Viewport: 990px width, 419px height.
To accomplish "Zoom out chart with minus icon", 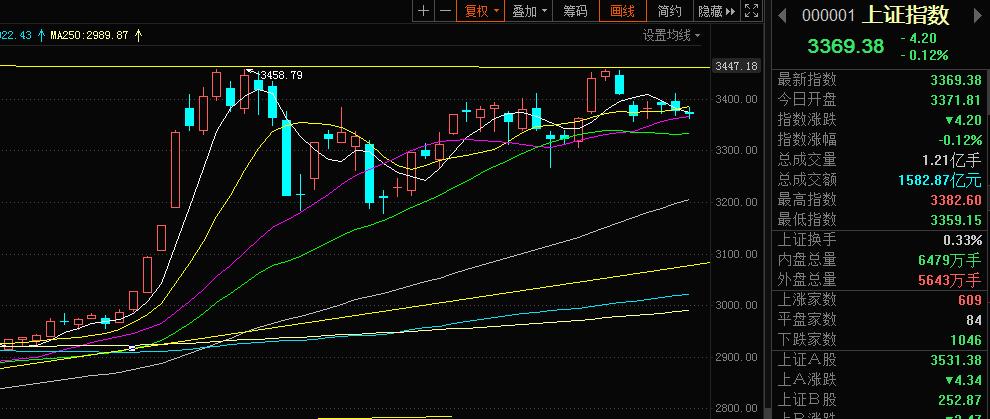I will click(445, 11).
